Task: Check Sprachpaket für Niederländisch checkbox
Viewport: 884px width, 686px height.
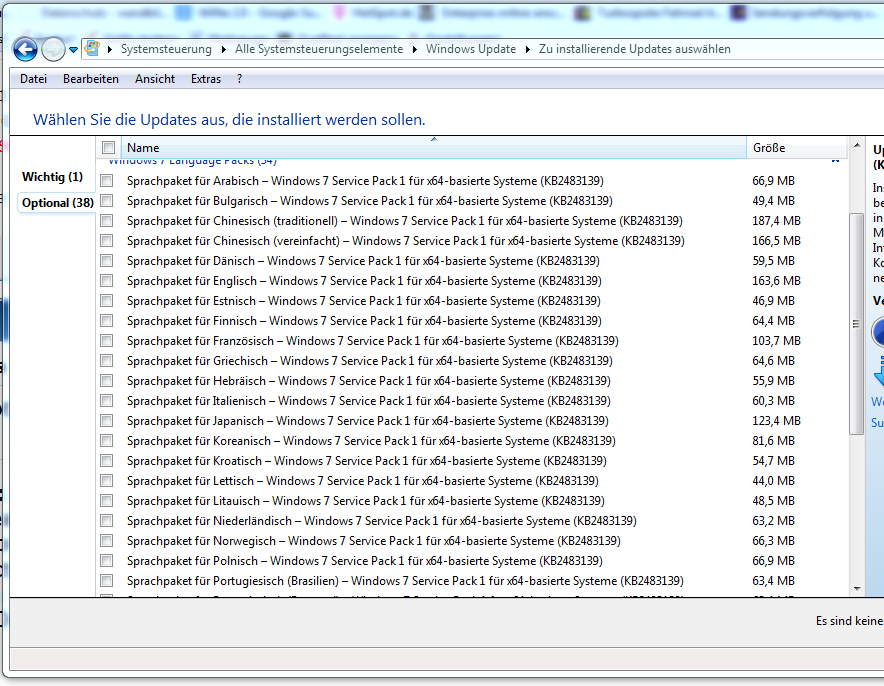Action: 107,521
